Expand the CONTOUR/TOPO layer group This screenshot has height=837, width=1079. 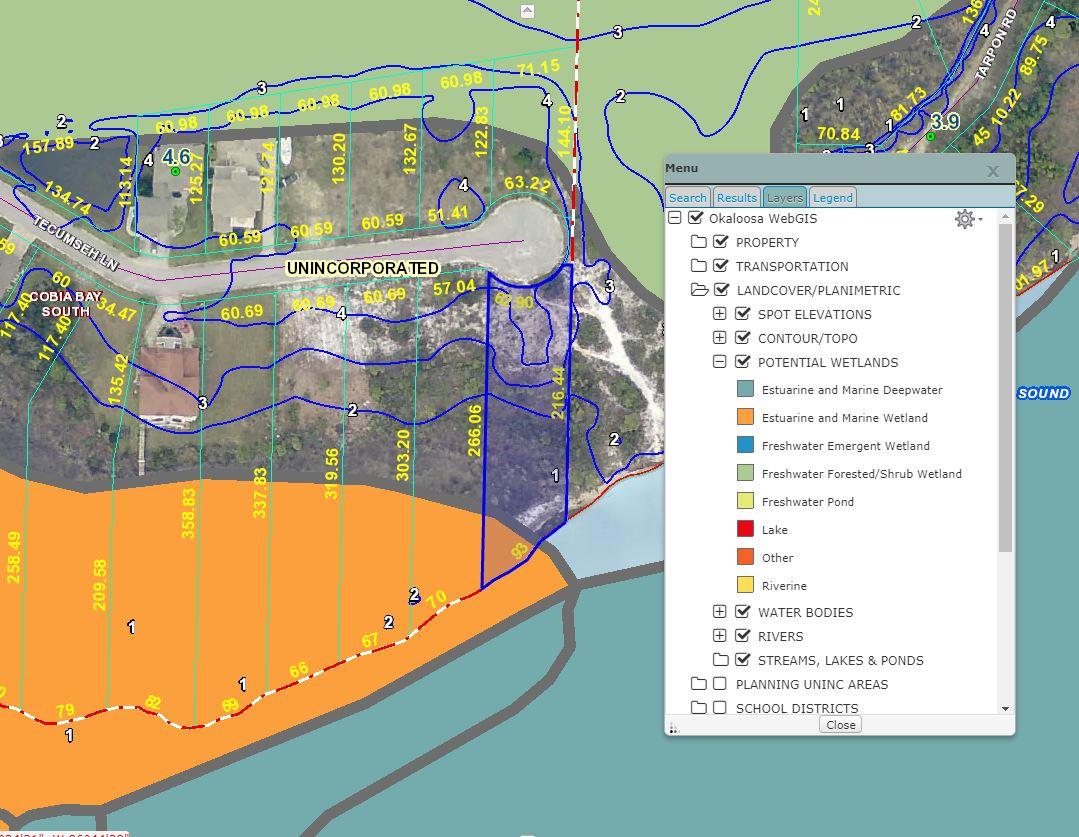click(x=719, y=338)
